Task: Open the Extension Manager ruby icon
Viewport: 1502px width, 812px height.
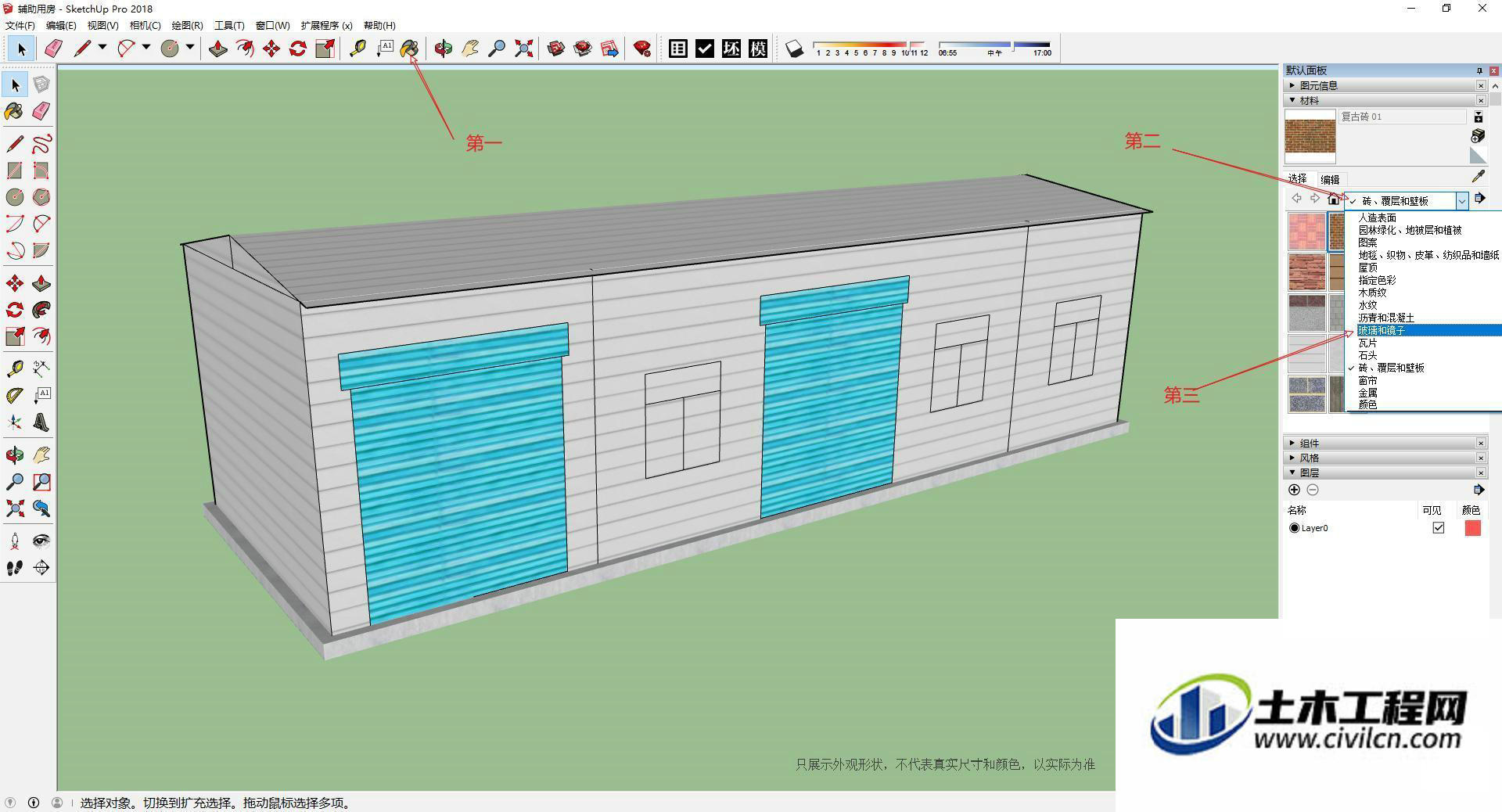Action: tap(642, 49)
